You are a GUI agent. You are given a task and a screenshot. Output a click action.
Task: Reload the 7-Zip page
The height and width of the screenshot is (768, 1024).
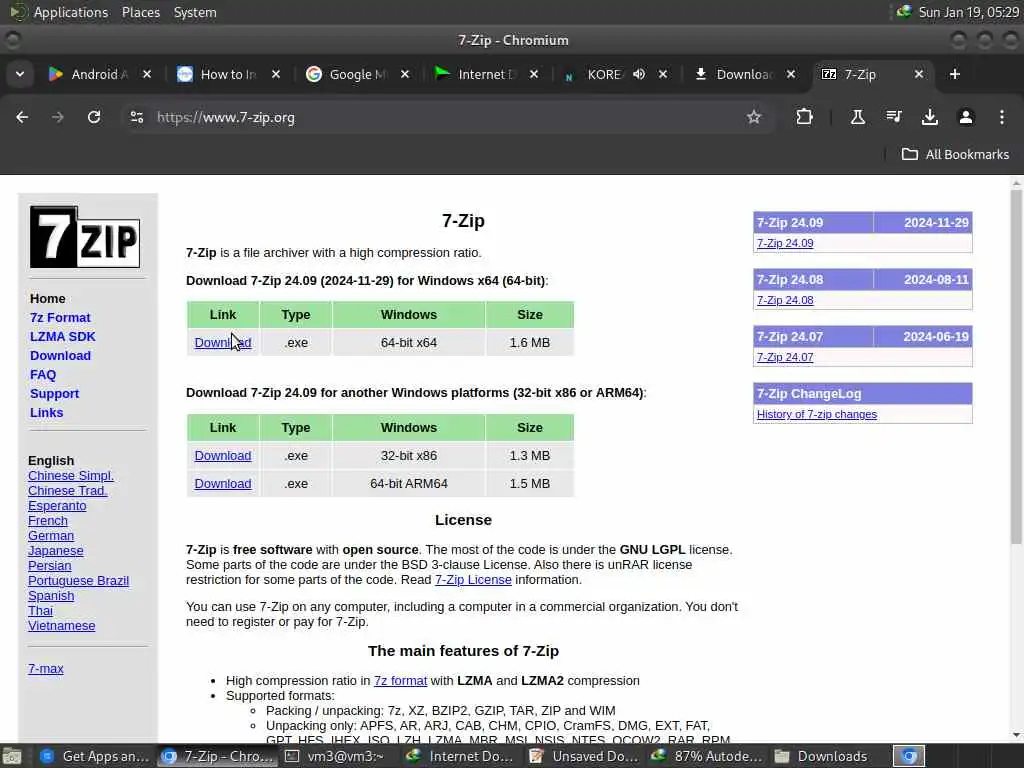(94, 117)
